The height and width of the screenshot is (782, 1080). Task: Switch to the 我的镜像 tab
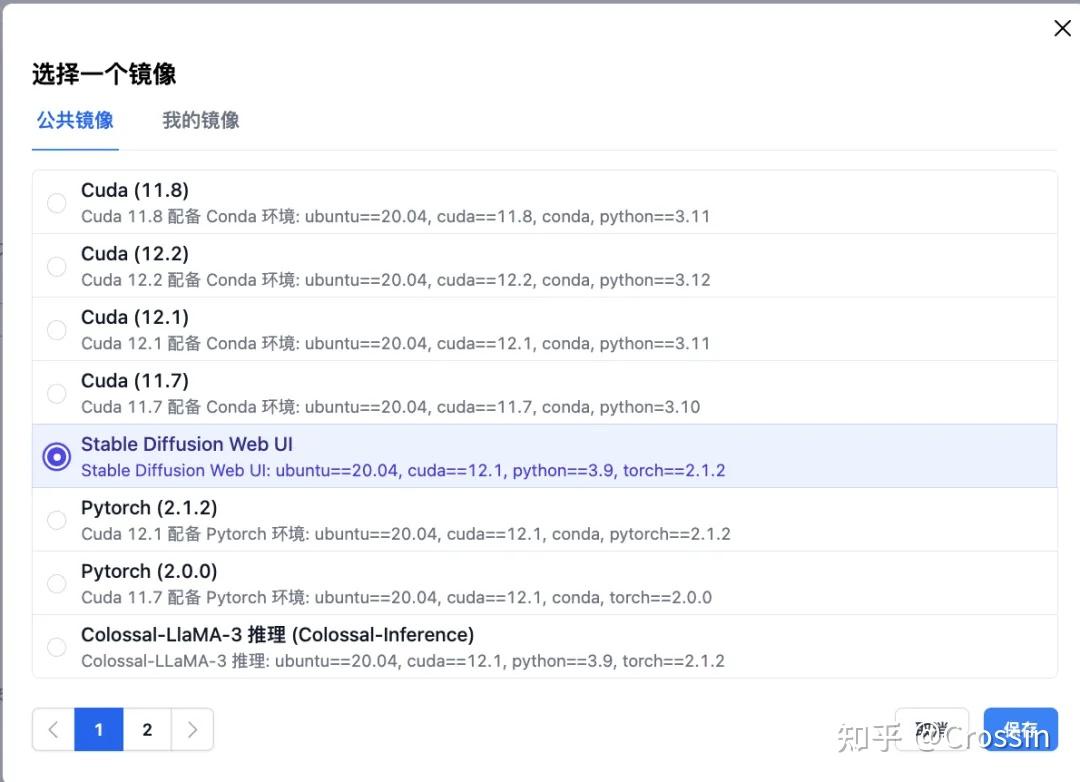point(200,121)
